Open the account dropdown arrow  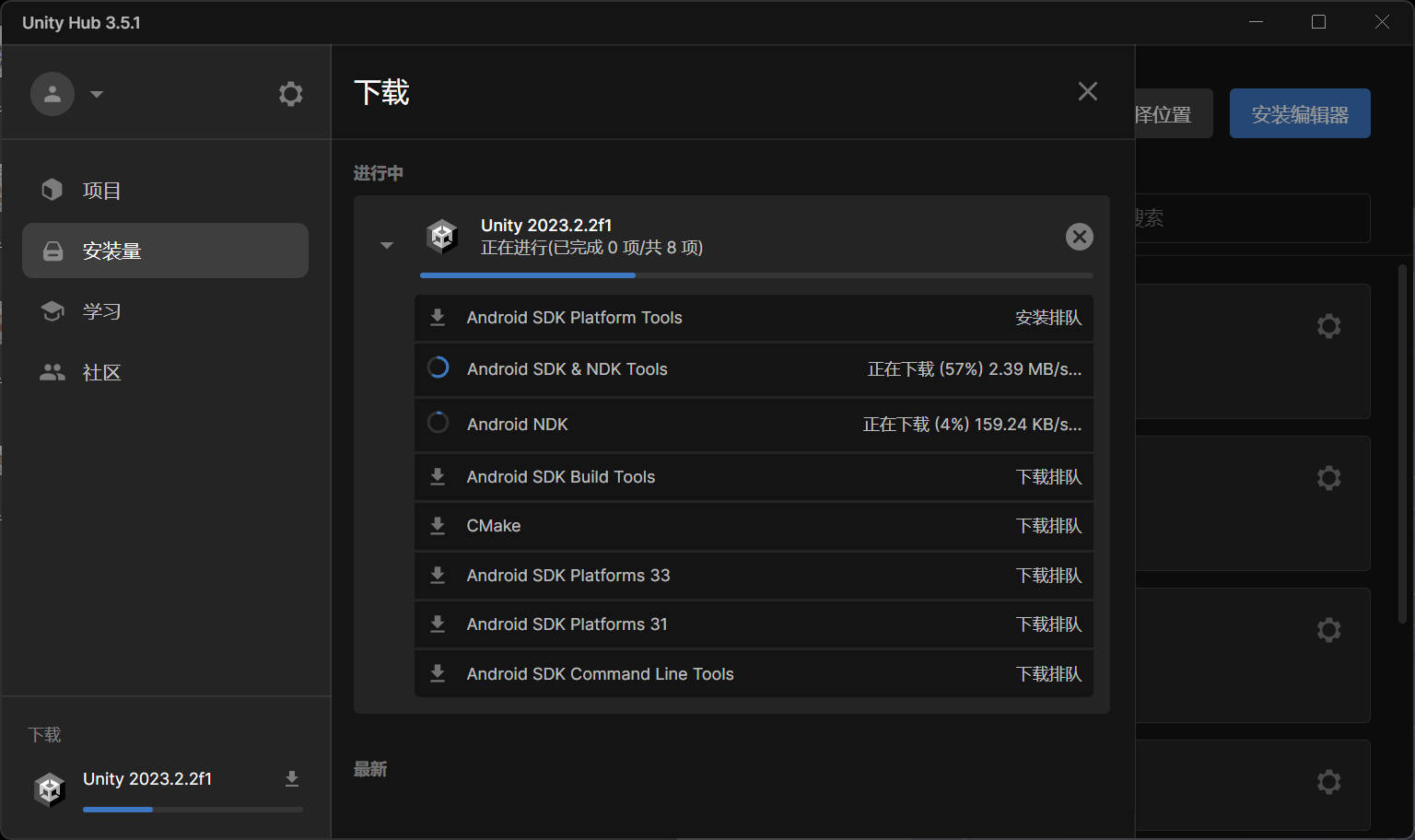tap(97, 93)
